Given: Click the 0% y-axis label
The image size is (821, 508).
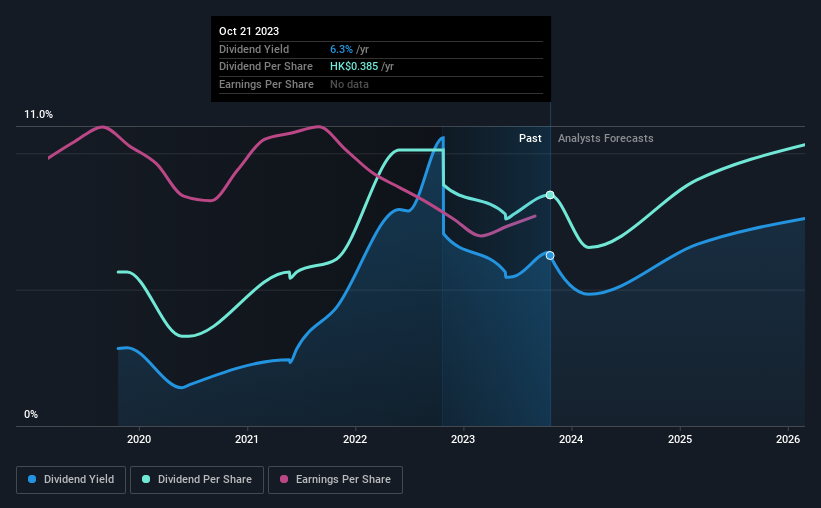Looking at the screenshot, I should pos(31,414).
